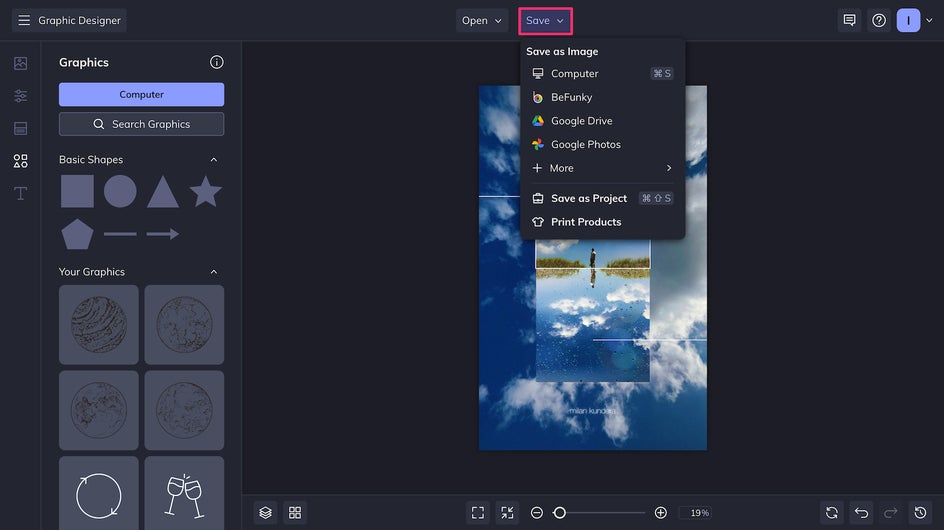
Task: Save image to Google Drive
Action: [x=602, y=120]
